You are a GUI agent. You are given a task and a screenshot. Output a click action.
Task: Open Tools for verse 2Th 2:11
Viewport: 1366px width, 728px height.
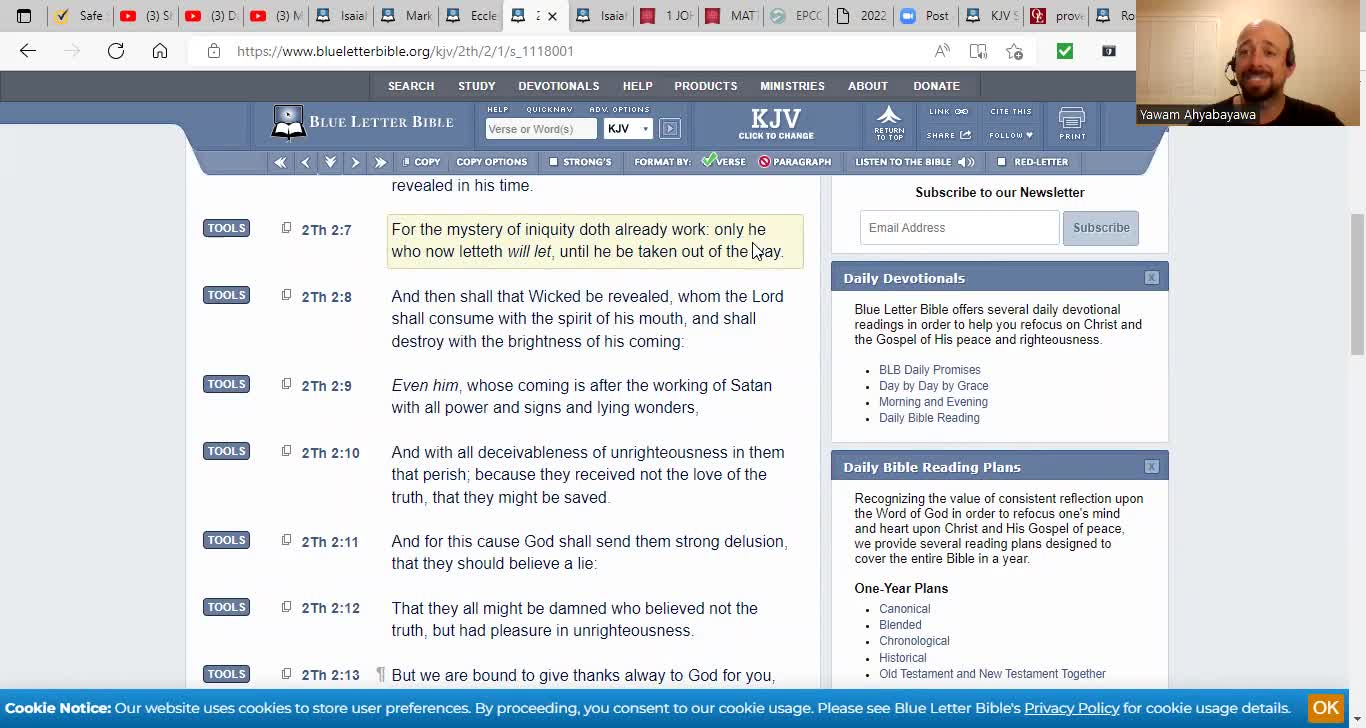coord(226,540)
